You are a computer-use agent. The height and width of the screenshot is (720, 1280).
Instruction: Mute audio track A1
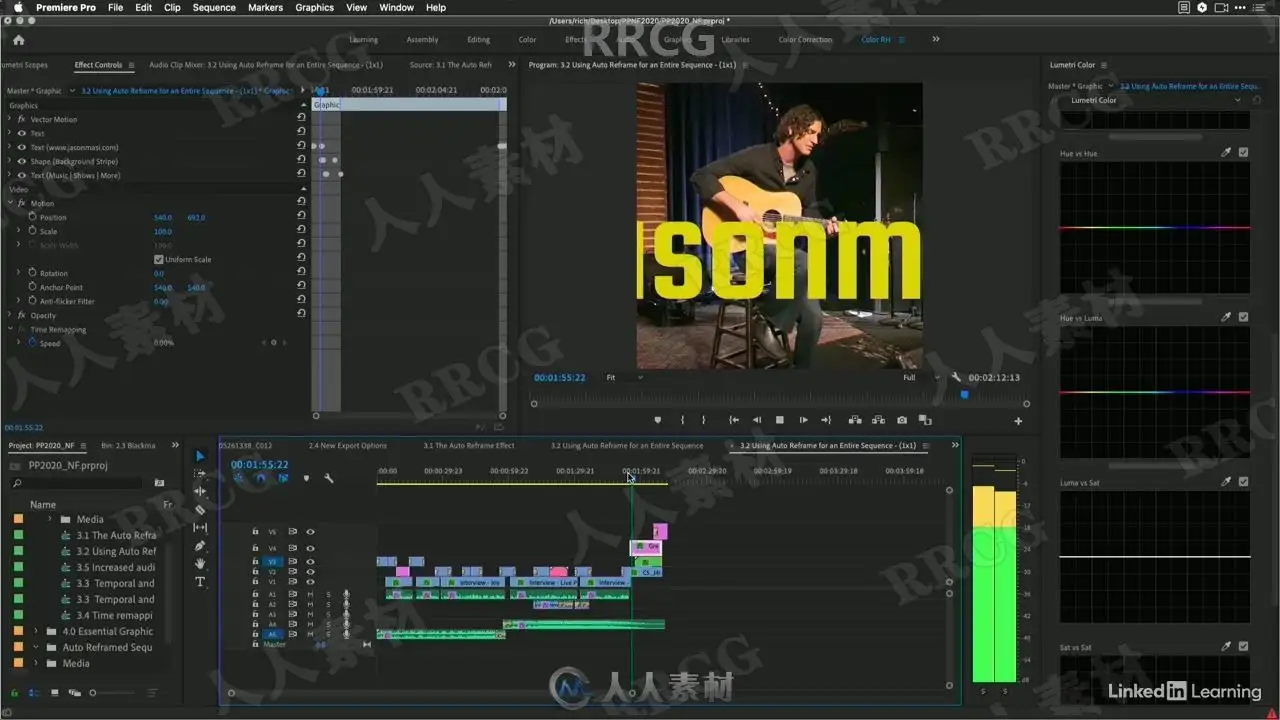[310, 594]
